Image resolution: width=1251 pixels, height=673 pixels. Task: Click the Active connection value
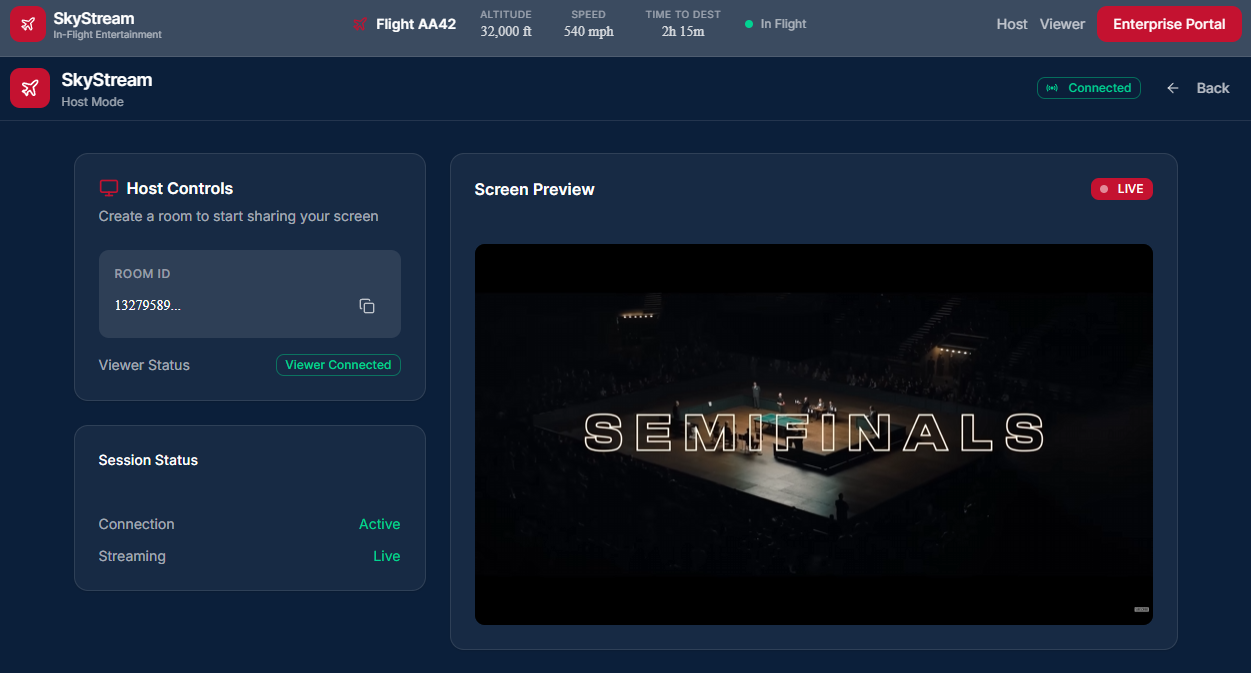(380, 524)
